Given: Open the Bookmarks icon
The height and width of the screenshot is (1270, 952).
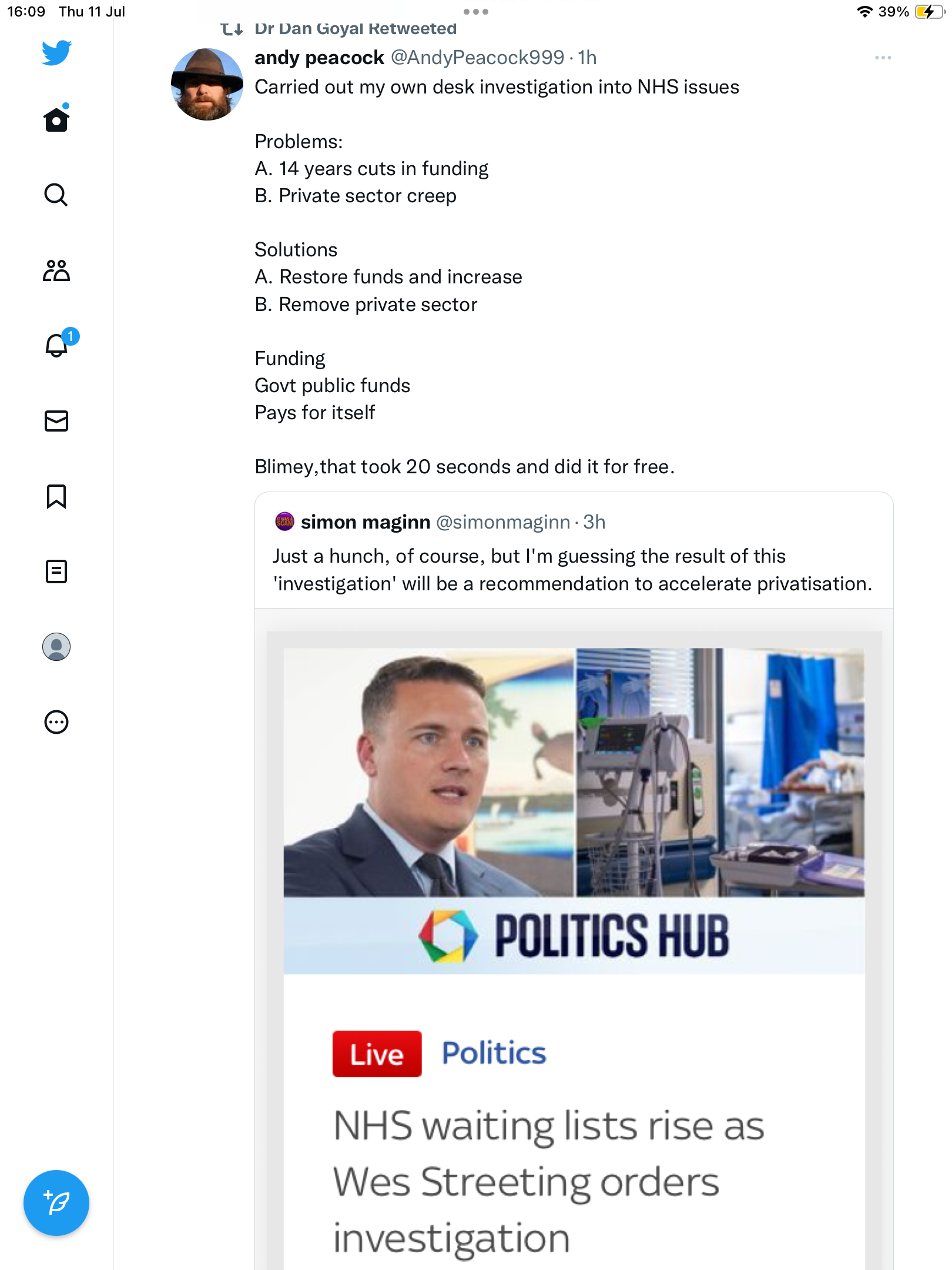Looking at the screenshot, I should click(x=56, y=496).
